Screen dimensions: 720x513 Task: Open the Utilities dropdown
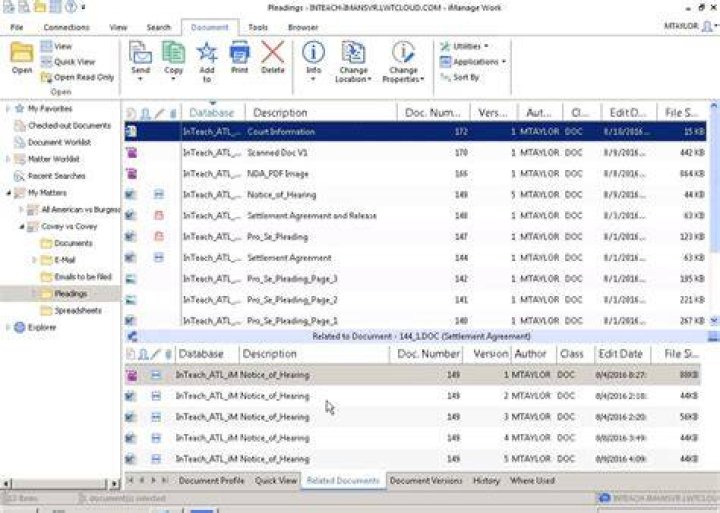click(464, 46)
